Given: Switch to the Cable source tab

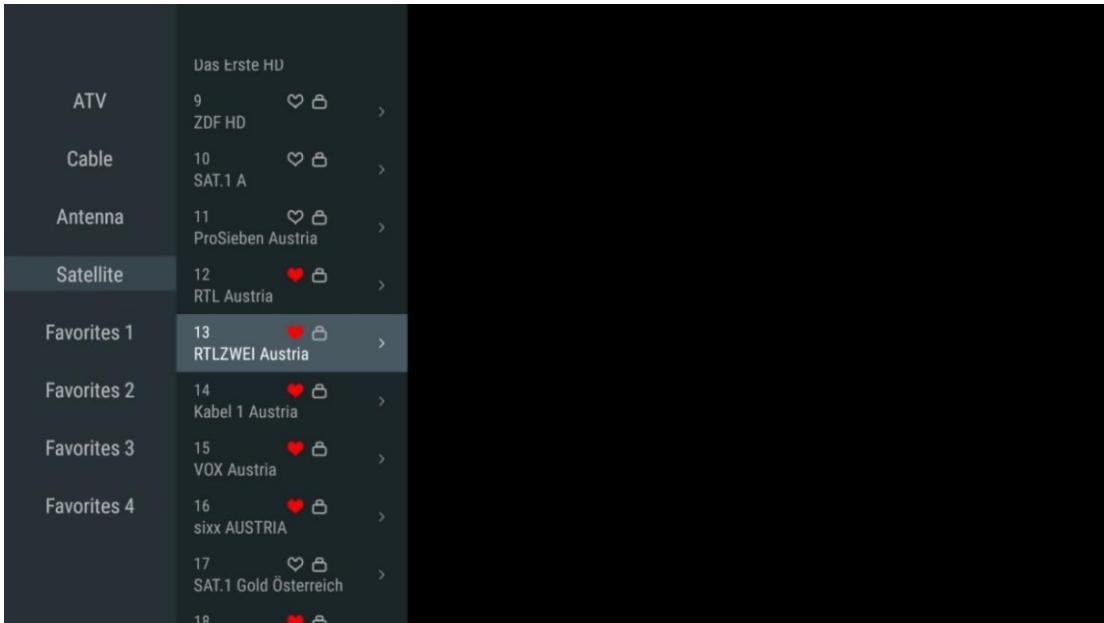Looking at the screenshot, I should [x=89, y=159].
